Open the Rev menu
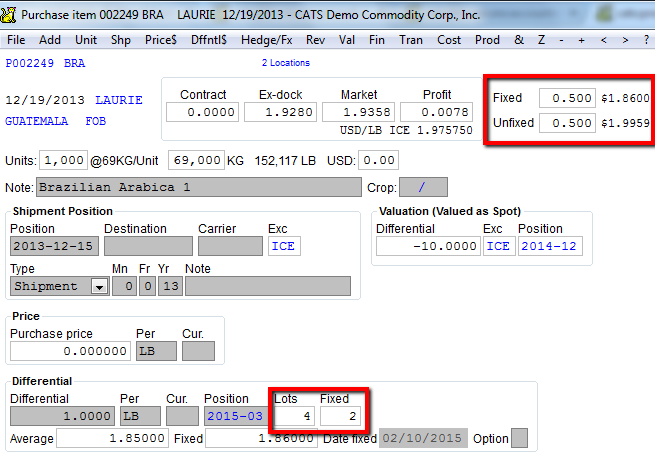 (x=315, y=40)
